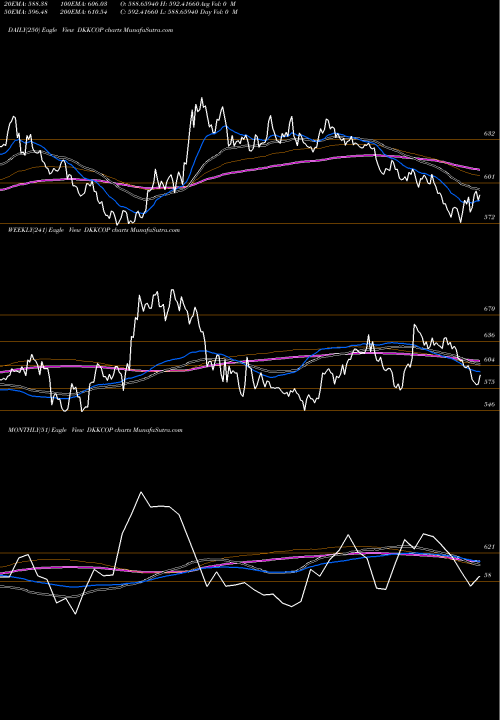Click the Avg Vol reading in header
Viewport: 500px width, 720px height.
[219, 4]
